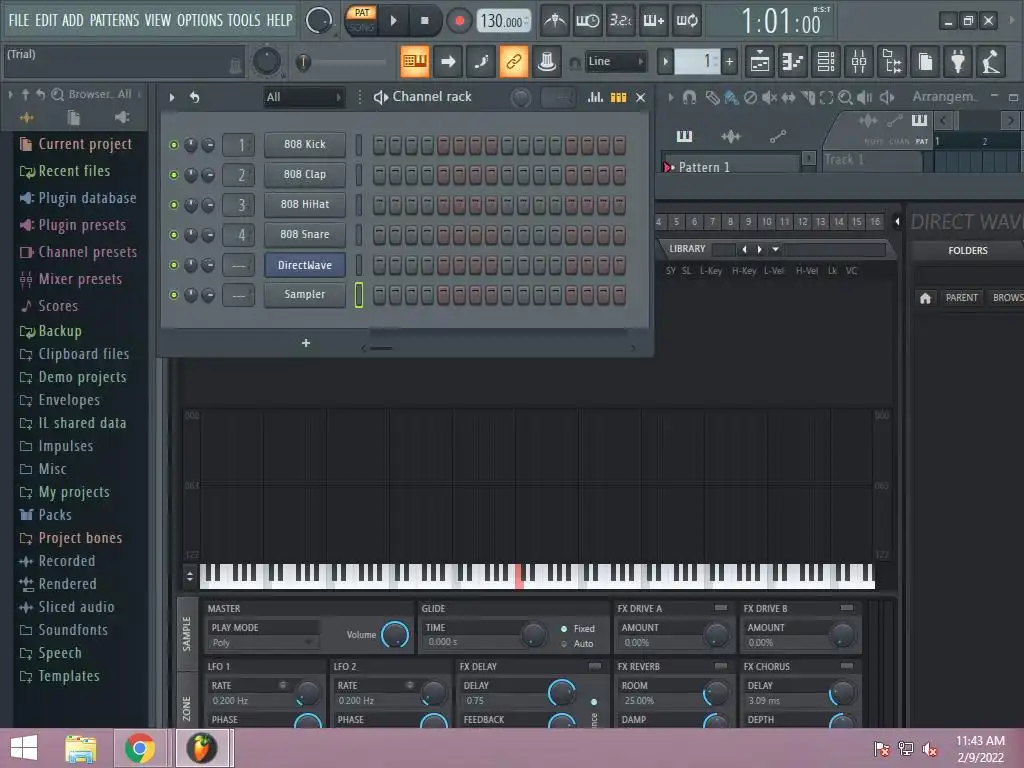Adjust the DirectWave master Volume knob
The width and height of the screenshot is (1024, 768).
click(394, 634)
